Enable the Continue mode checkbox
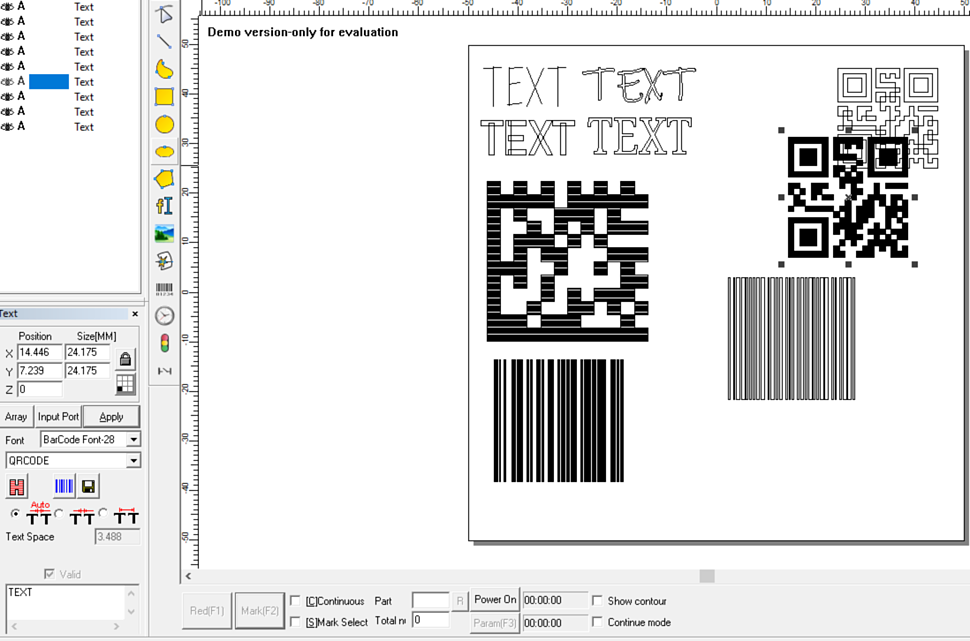The height and width of the screenshot is (641, 970). coord(597,621)
